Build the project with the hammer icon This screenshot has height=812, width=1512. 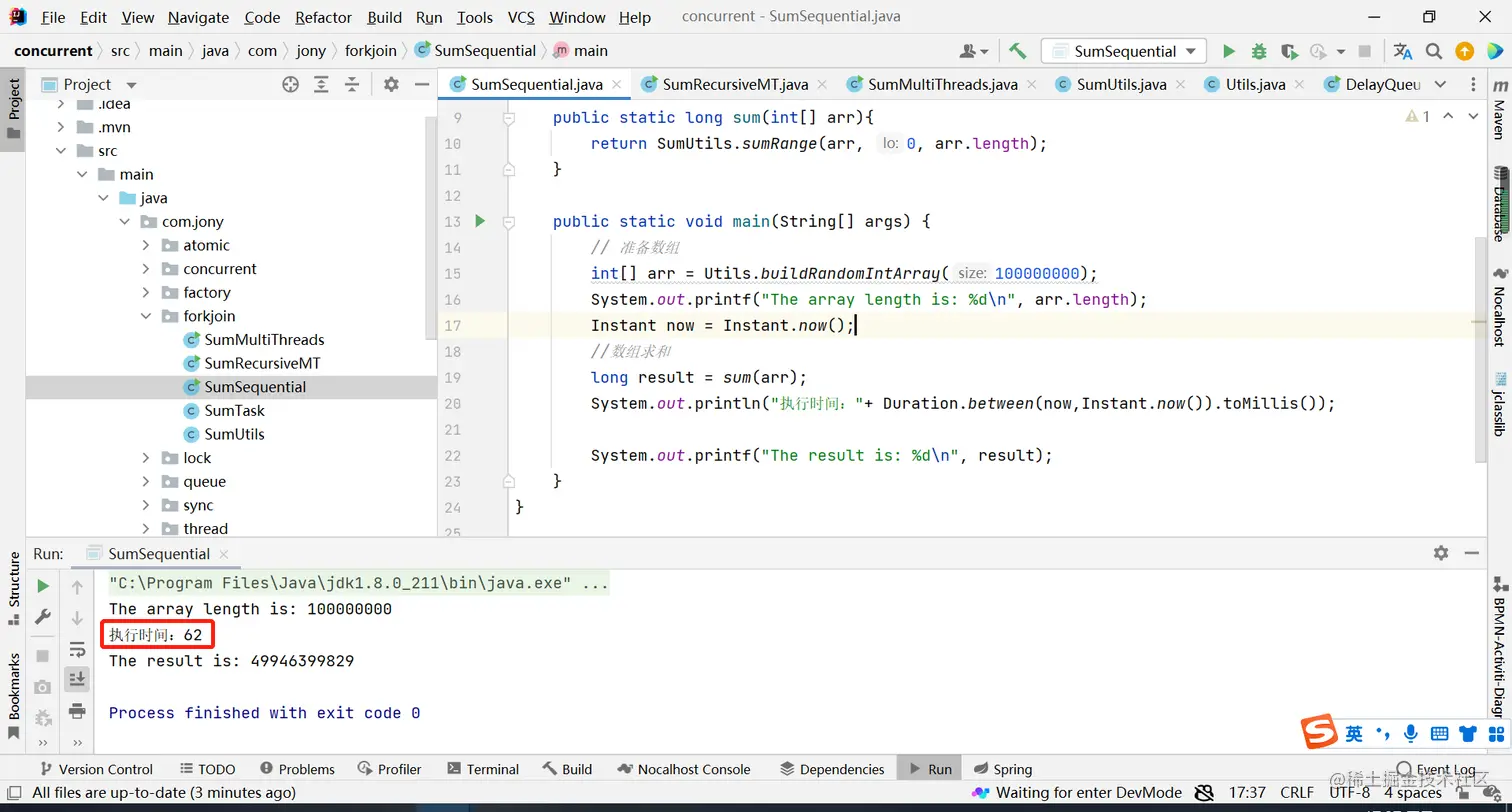point(1018,51)
